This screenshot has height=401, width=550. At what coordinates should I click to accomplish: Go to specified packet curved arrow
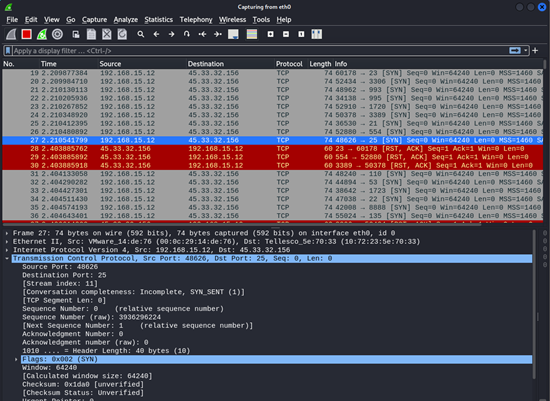coord(187,34)
